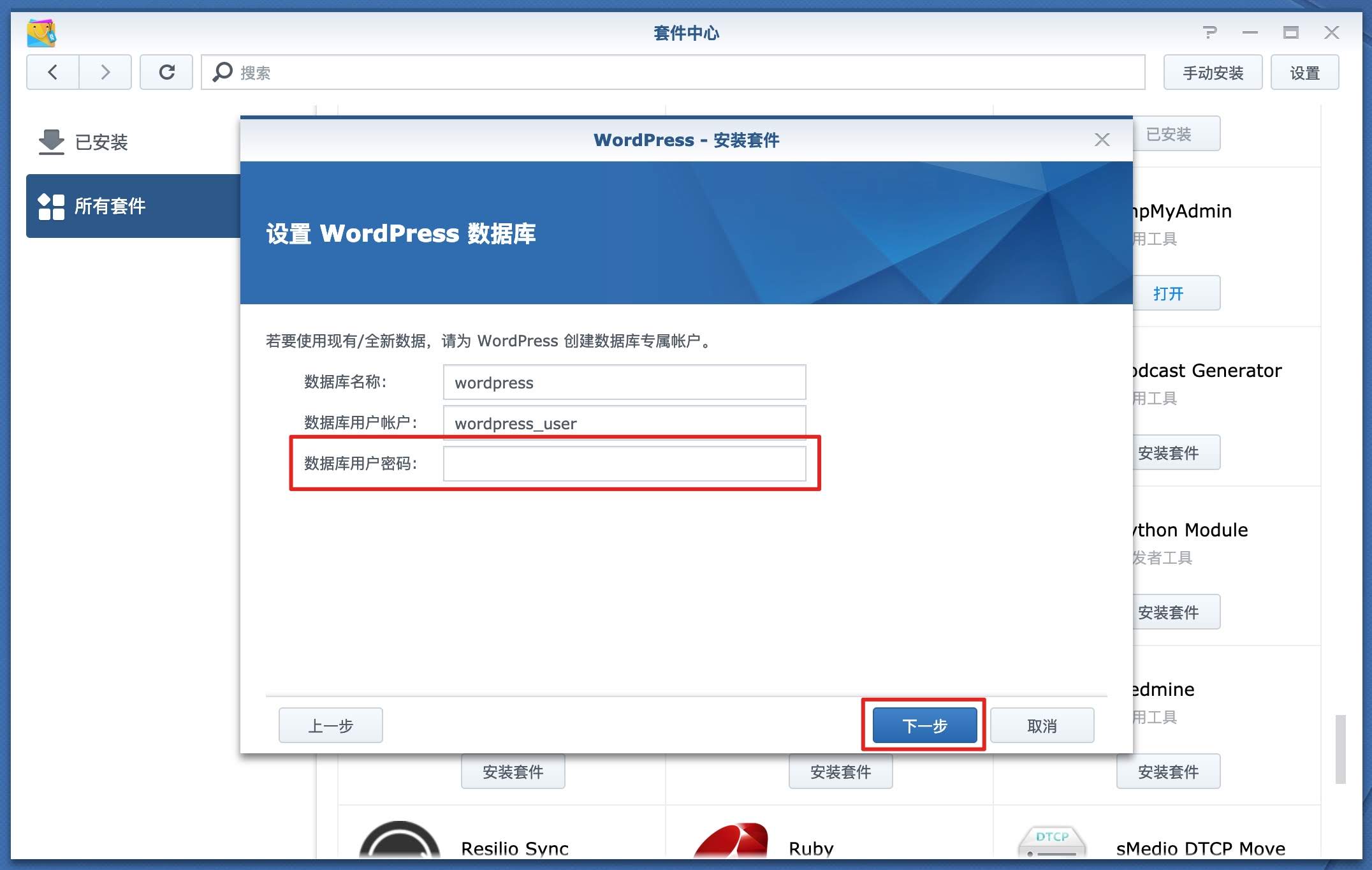The height and width of the screenshot is (870, 1372).
Task: Click the 下一步 button
Action: point(924,725)
